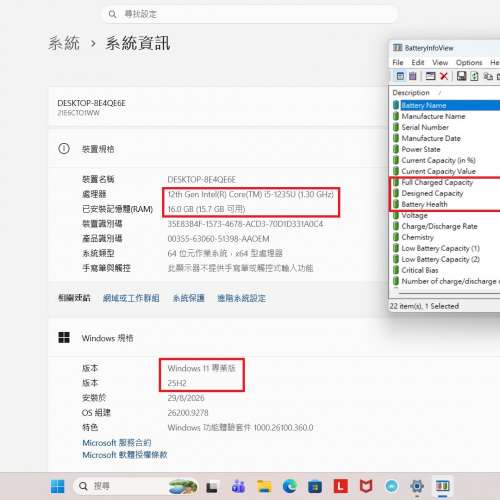Select the Full Charged Capacity row

[x=446, y=182]
